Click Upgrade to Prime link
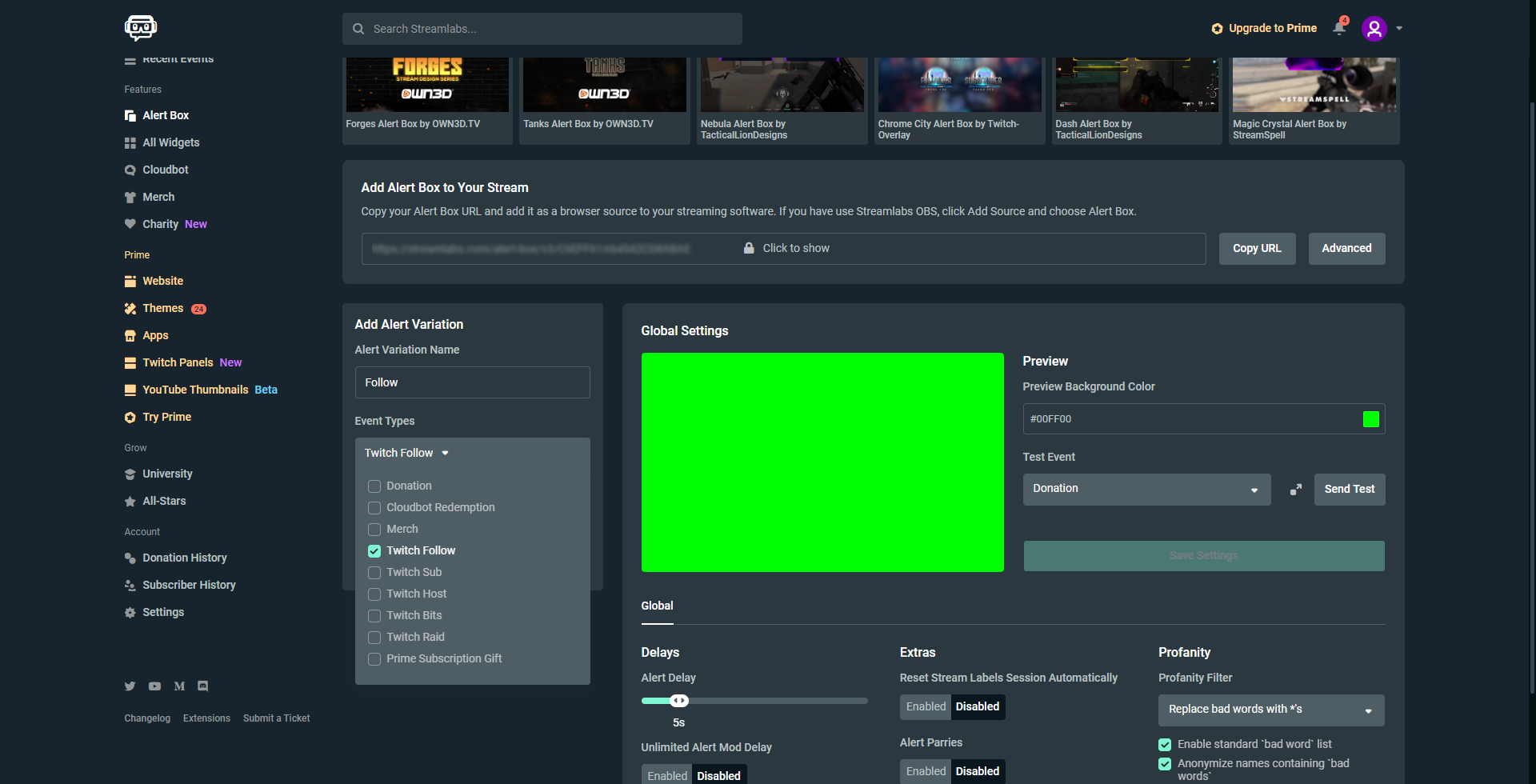Image resolution: width=1536 pixels, height=784 pixels. 1264,28
